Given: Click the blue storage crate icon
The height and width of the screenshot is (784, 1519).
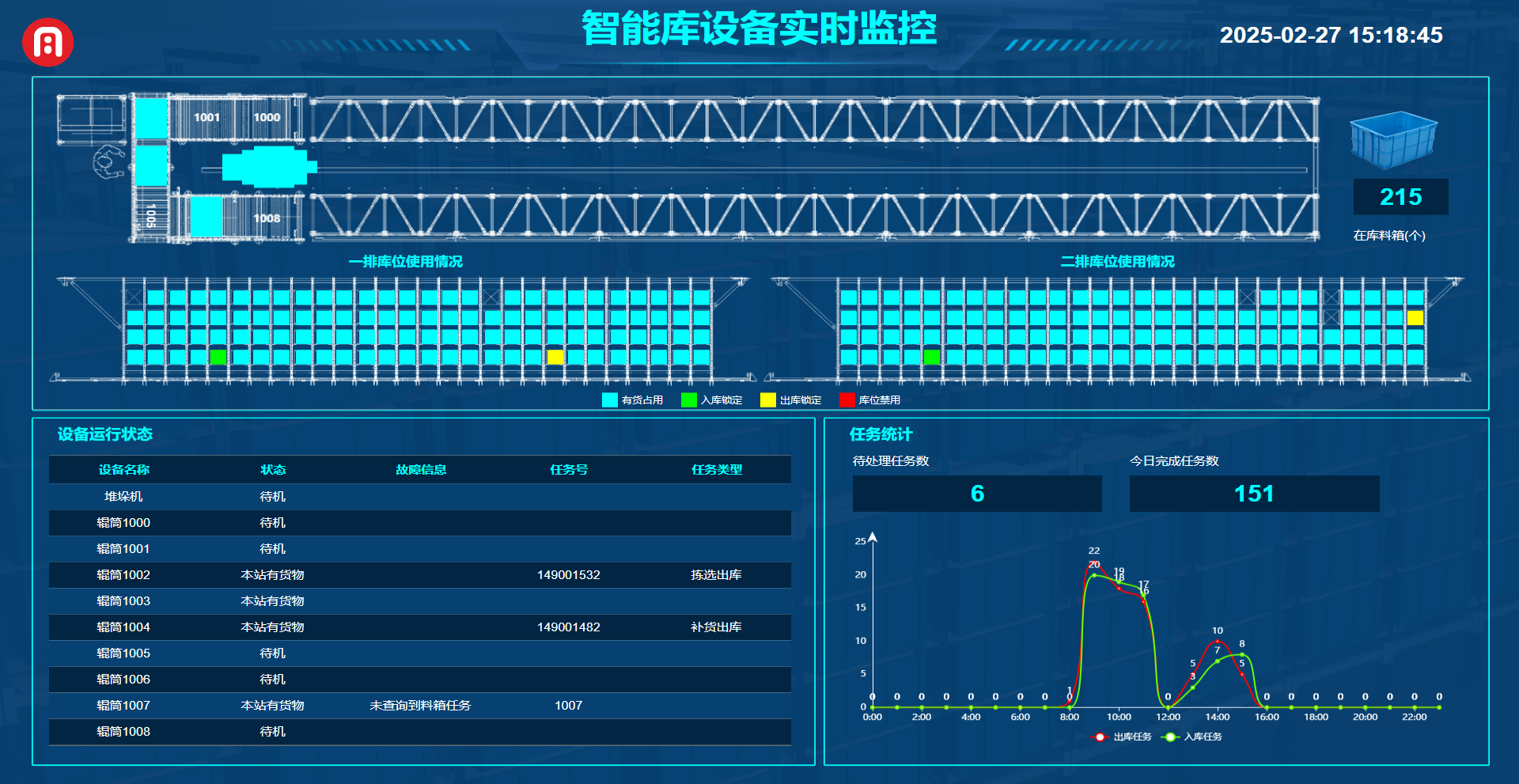Looking at the screenshot, I should 1393,140.
